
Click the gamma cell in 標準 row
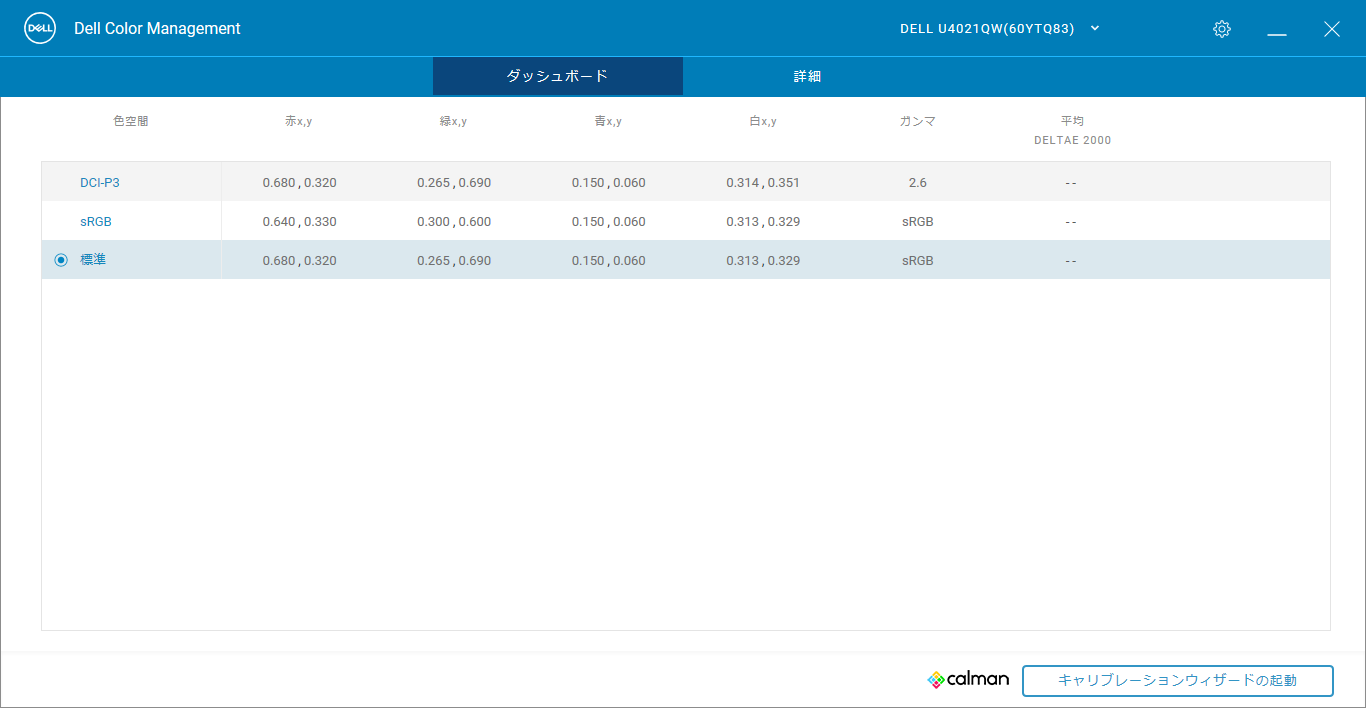[918, 261]
